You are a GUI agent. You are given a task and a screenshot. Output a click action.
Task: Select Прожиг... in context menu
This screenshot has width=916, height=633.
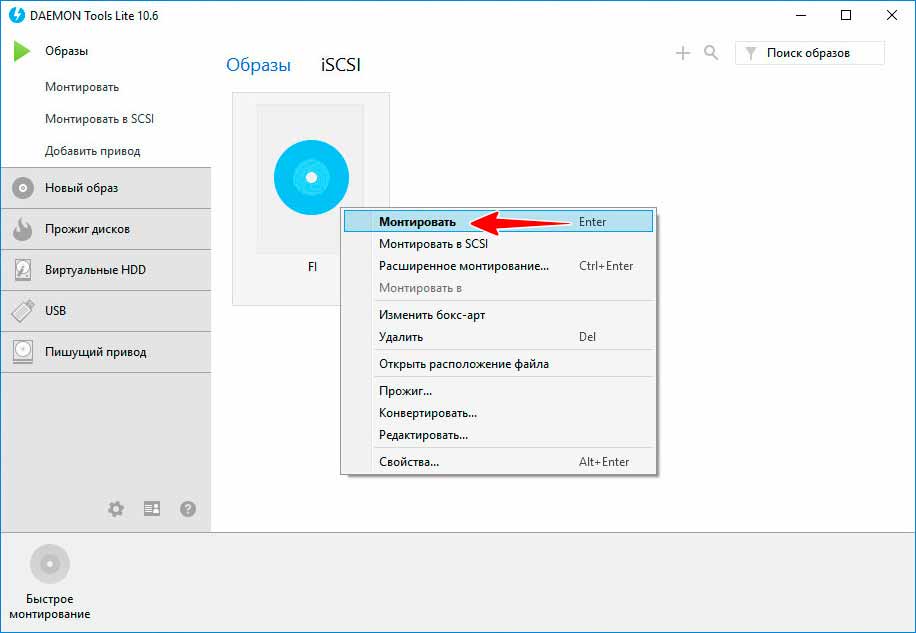498,391
